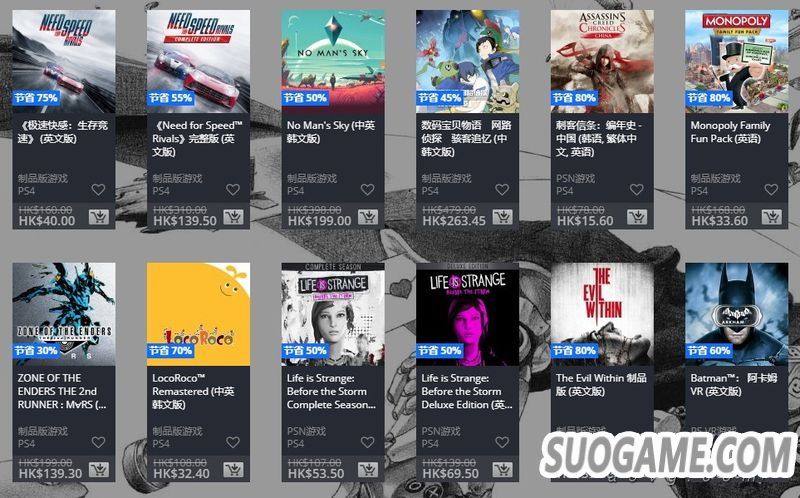
Task: Add Zone of the Enders to cart
Action: pyautogui.click(x=98, y=469)
